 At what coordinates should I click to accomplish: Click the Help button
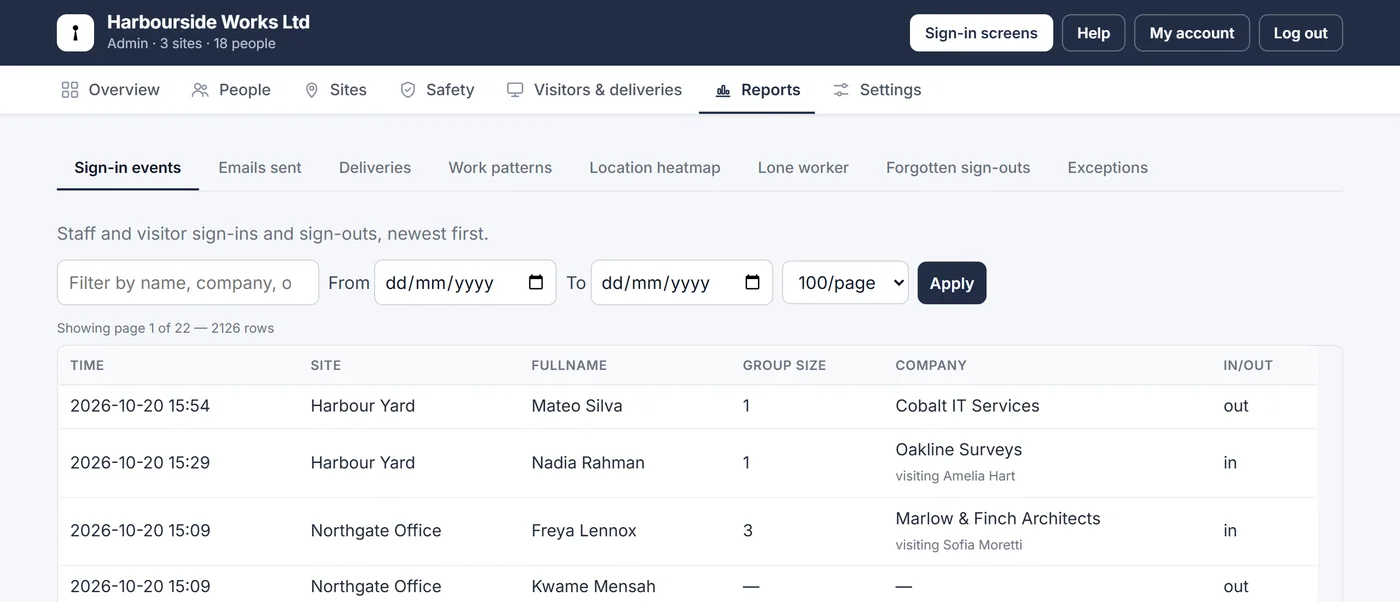click(1093, 33)
